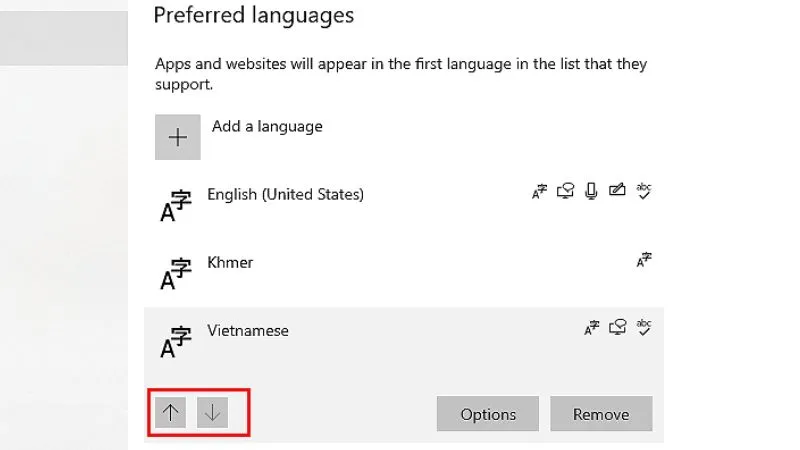800x450 pixels.
Task: Click Khmer display language feature icon
Action: 644,259
